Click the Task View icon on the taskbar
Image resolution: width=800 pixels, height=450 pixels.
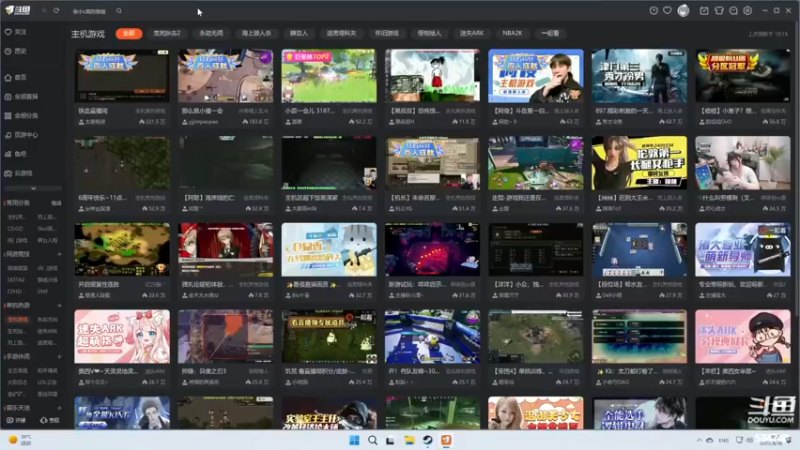coord(390,440)
